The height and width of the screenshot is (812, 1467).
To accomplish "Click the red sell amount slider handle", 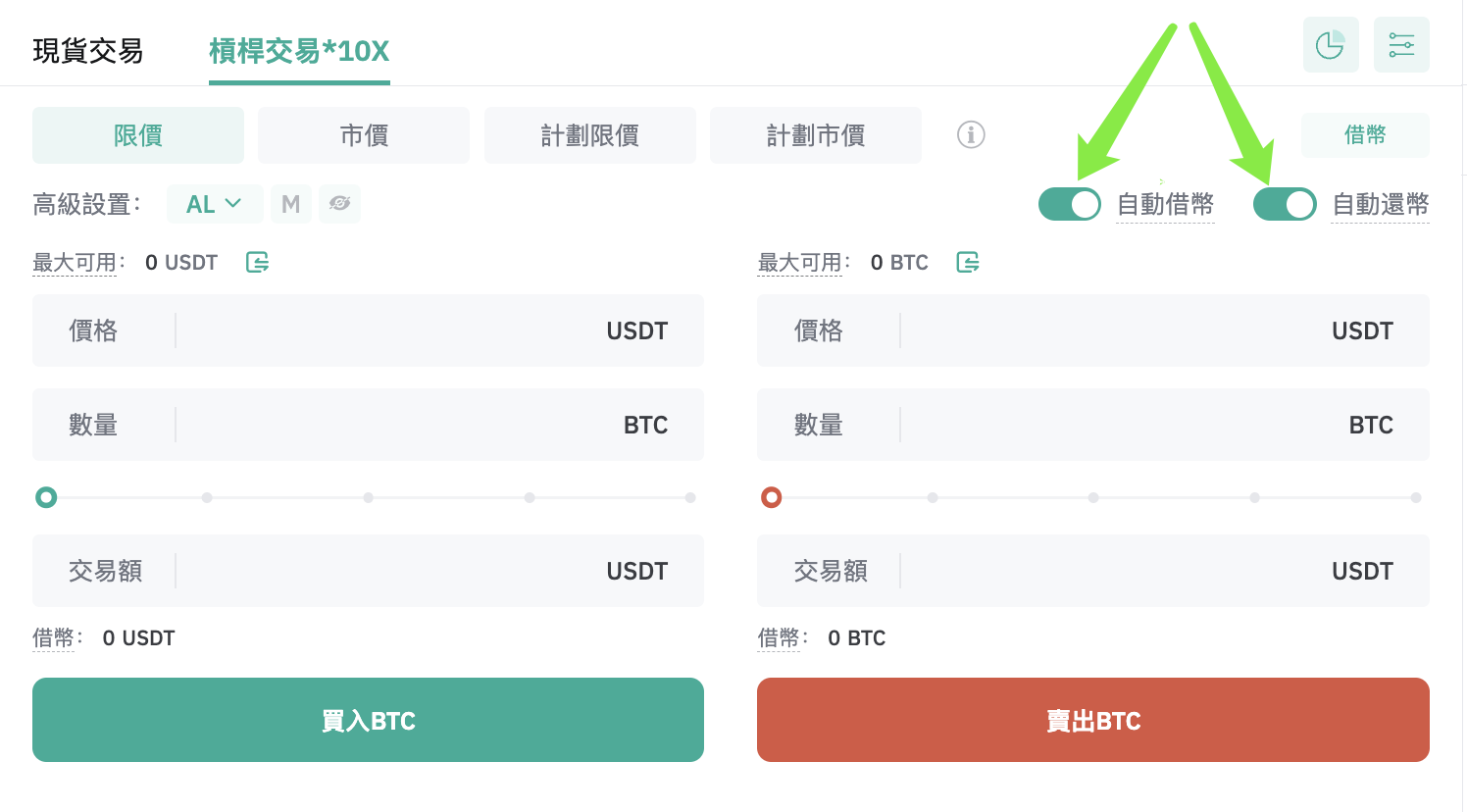I will pos(772,497).
